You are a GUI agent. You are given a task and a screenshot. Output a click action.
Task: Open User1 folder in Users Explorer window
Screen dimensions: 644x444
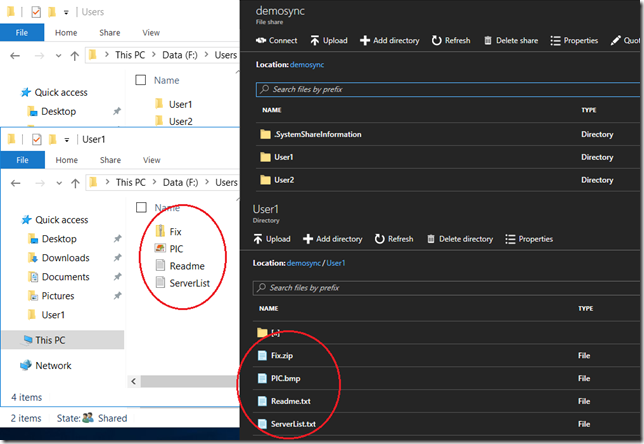coord(174,104)
